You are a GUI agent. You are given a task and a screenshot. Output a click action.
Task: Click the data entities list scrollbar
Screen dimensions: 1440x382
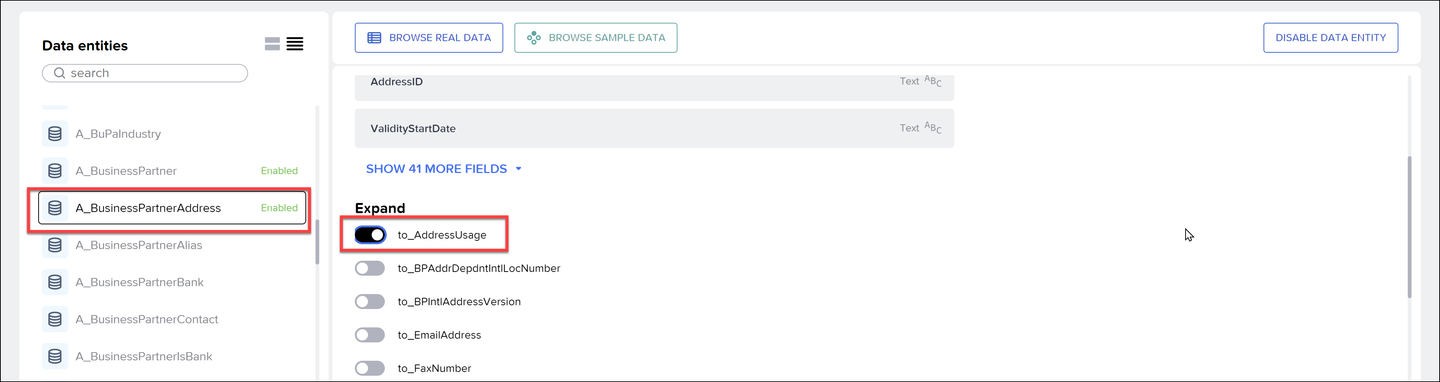pos(318,242)
